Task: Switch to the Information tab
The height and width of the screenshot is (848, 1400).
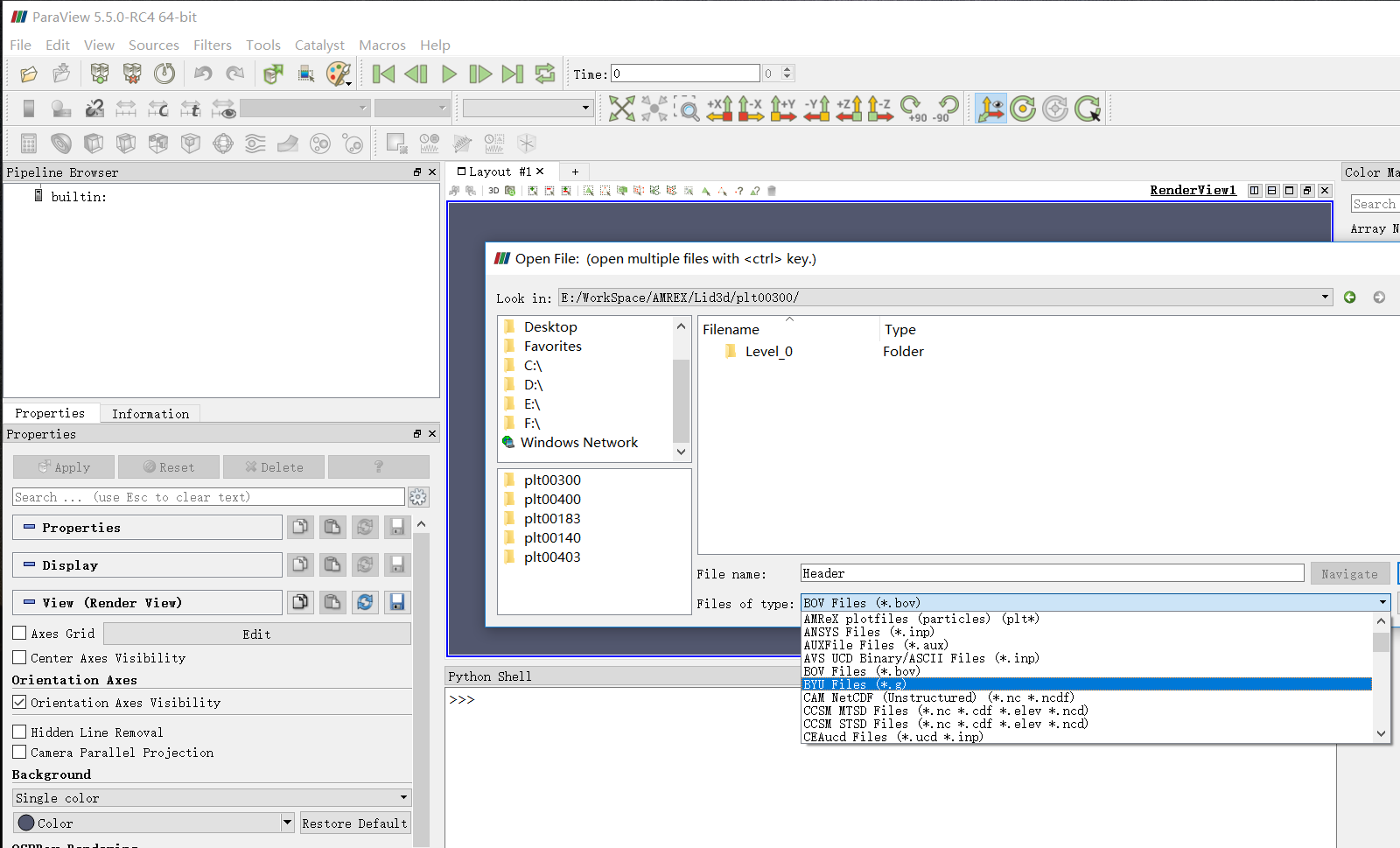Action: (x=150, y=413)
